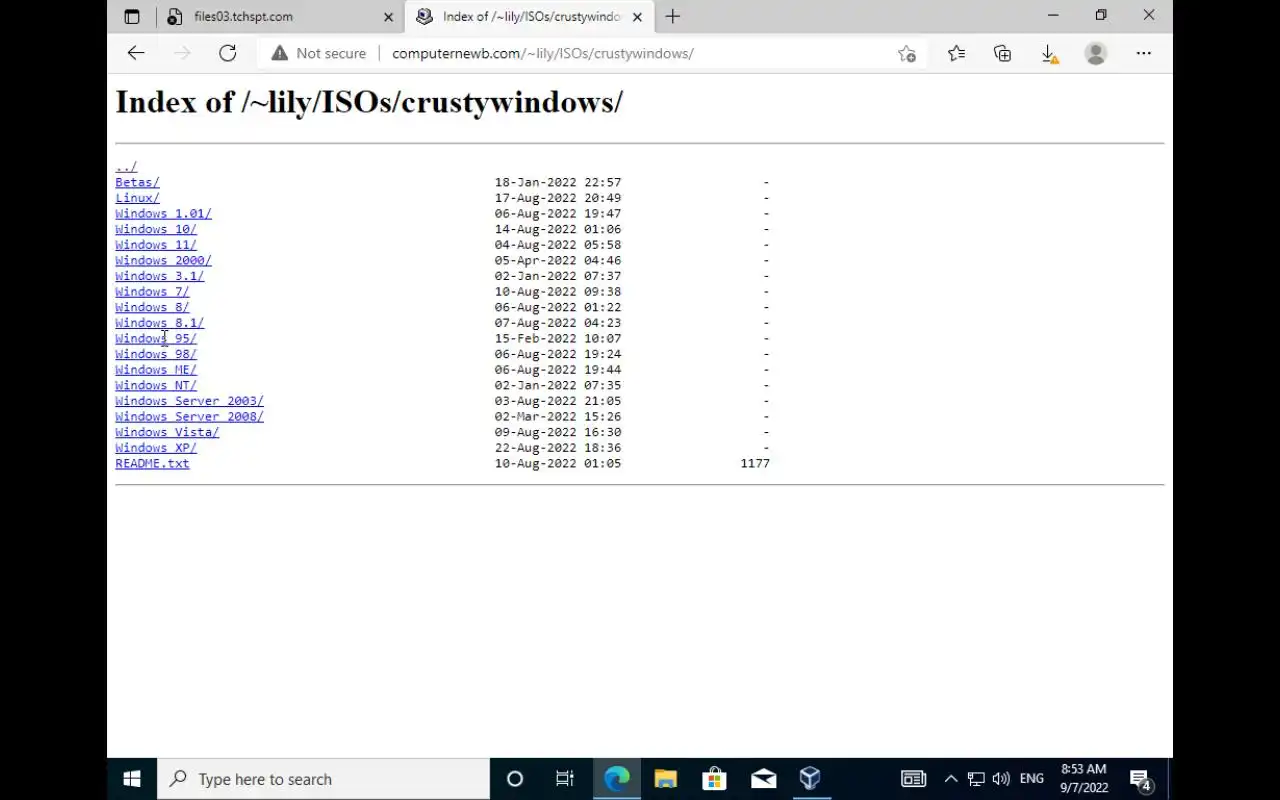Close the files03.tchspt.com tab
1280x800 pixels.
[x=389, y=17]
